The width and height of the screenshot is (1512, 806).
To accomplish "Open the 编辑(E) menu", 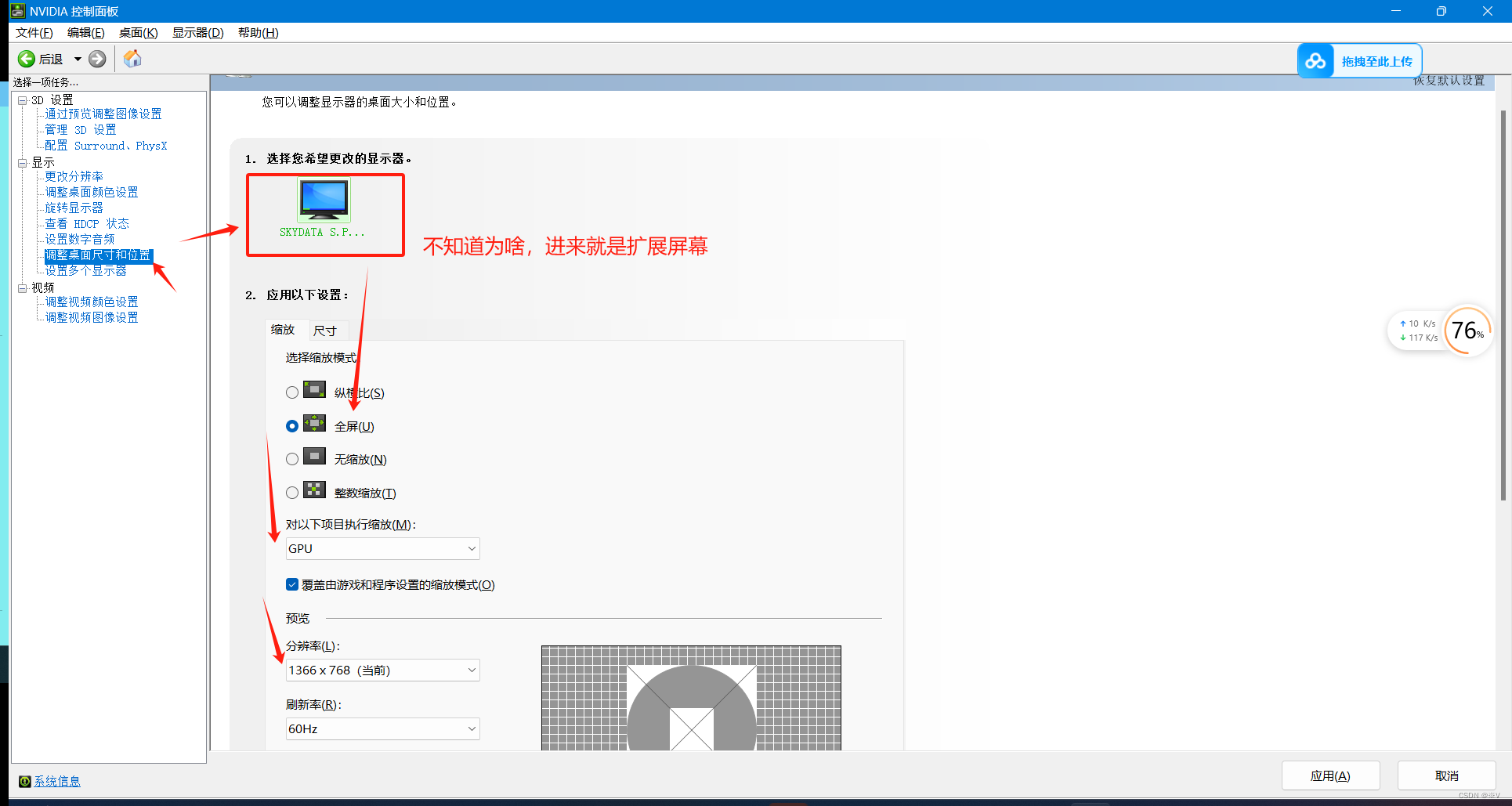I will [x=86, y=32].
